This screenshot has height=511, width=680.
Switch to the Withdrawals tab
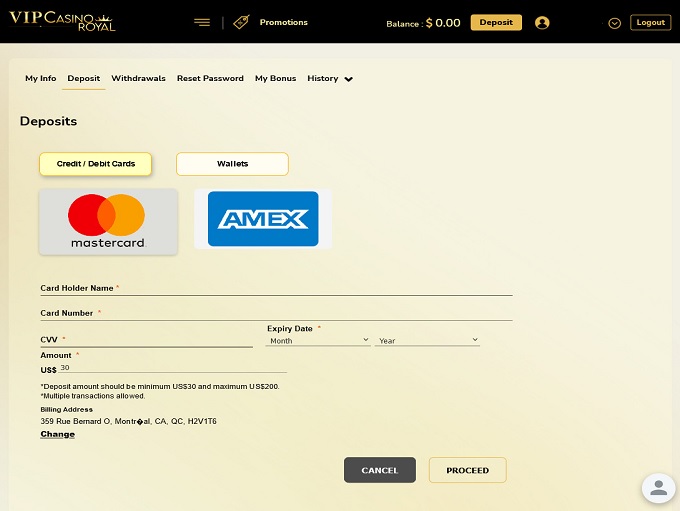pyautogui.click(x=138, y=79)
